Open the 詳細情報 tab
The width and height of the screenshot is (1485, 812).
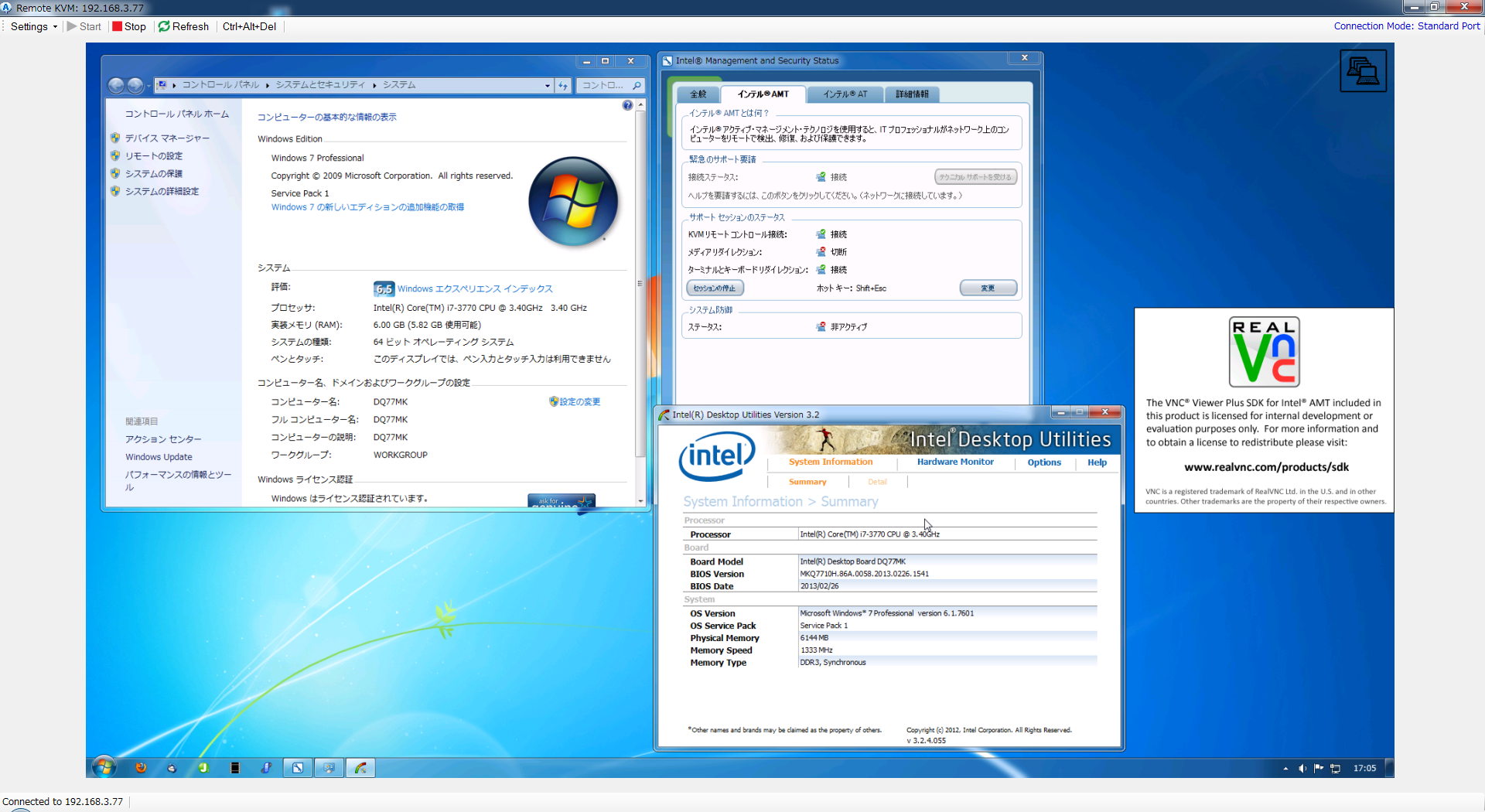coord(912,94)
